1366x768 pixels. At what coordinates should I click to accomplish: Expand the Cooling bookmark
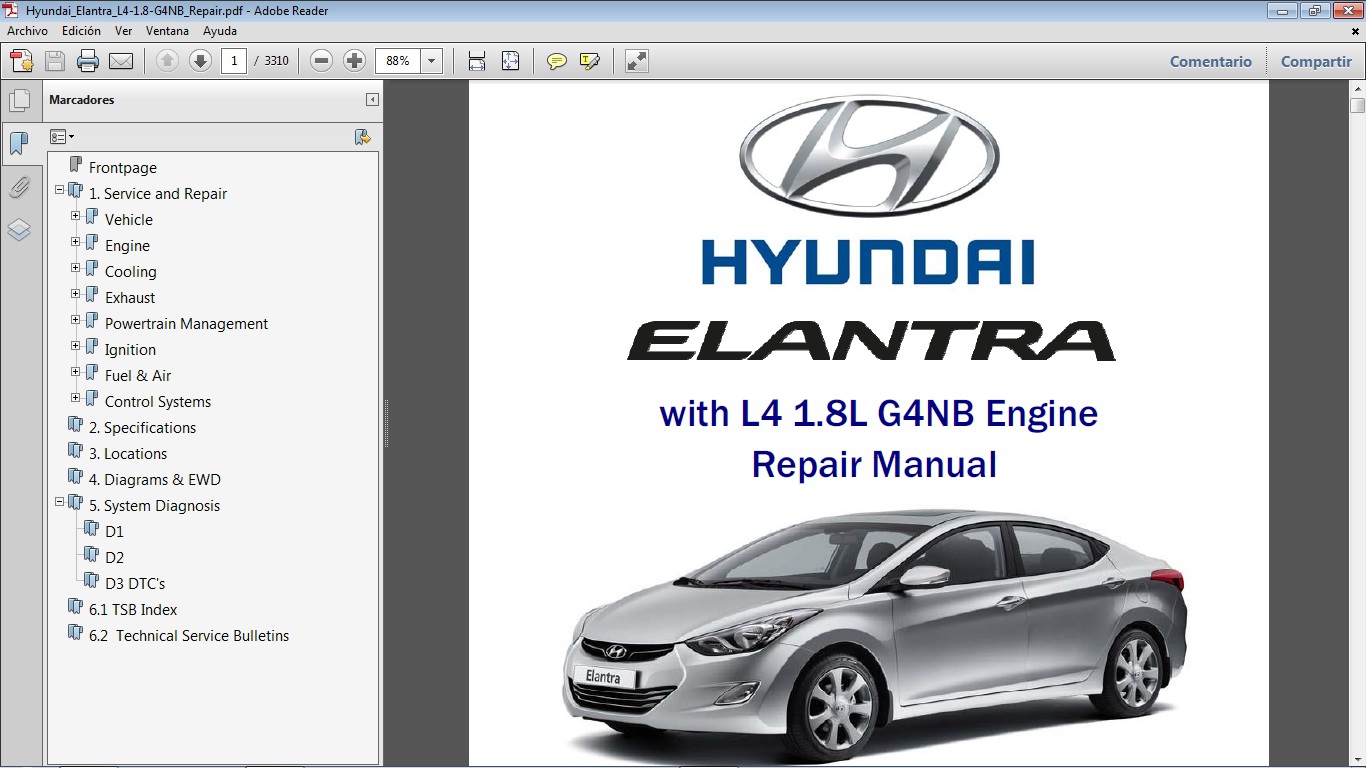pyautogui.click(x=75, y=267)
